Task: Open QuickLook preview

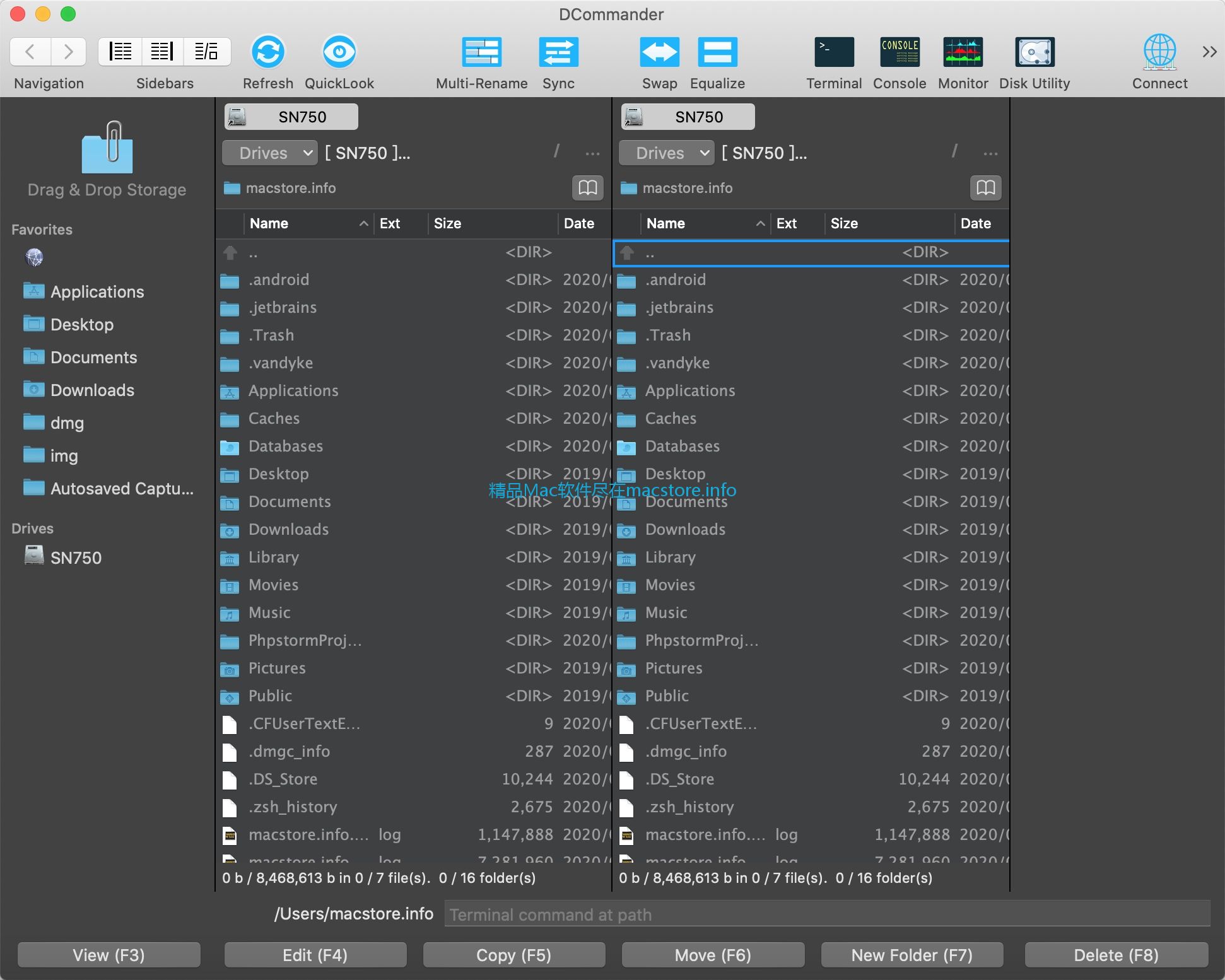Action: pos(339,52)
